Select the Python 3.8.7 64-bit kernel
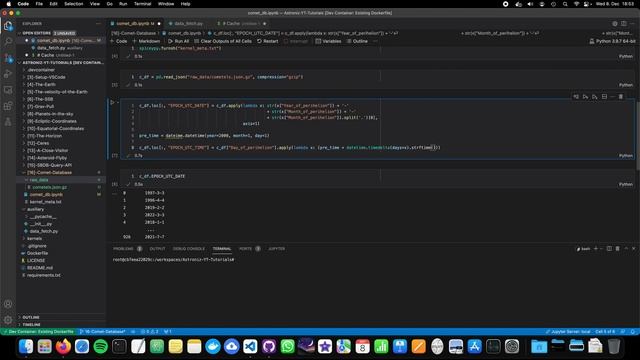Viewport: 640px width, 360px height. coord(612,41)
